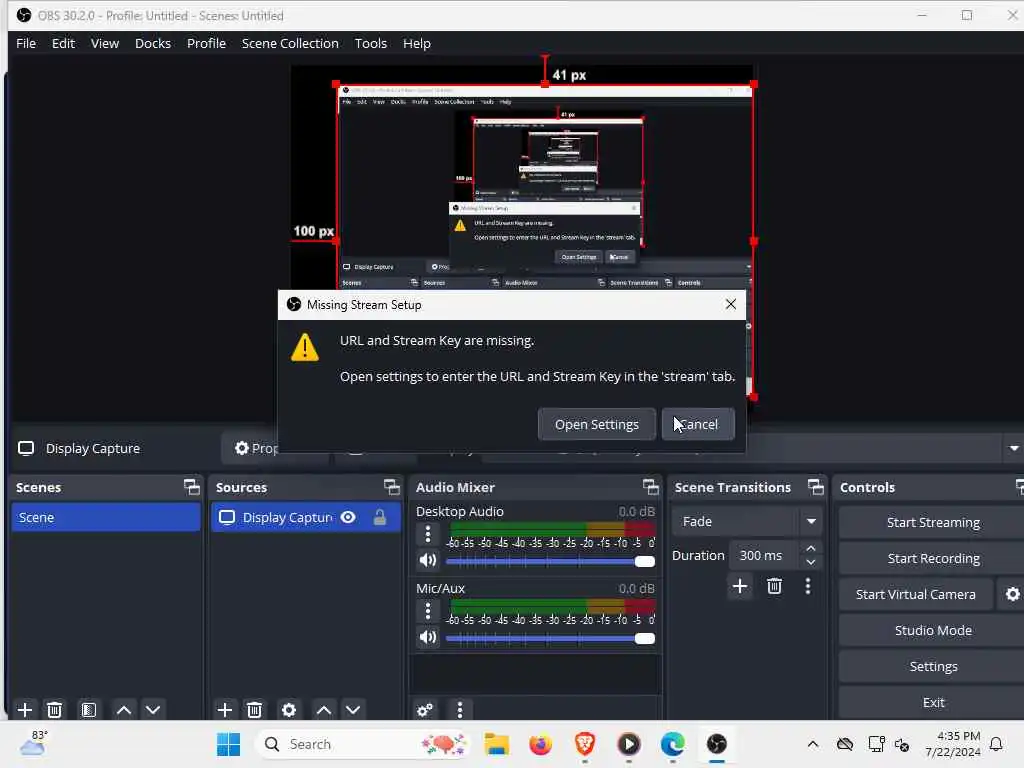Open Audio Mixer bottom three-dot menu
This screenshot has height=768, width=1024.
click(x=460, y=710)
